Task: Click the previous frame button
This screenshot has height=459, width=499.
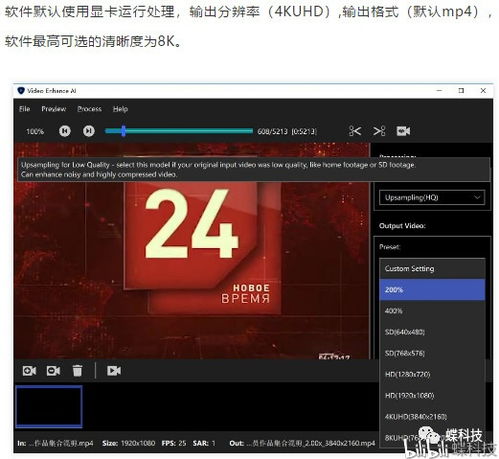Action: point(65,131)
